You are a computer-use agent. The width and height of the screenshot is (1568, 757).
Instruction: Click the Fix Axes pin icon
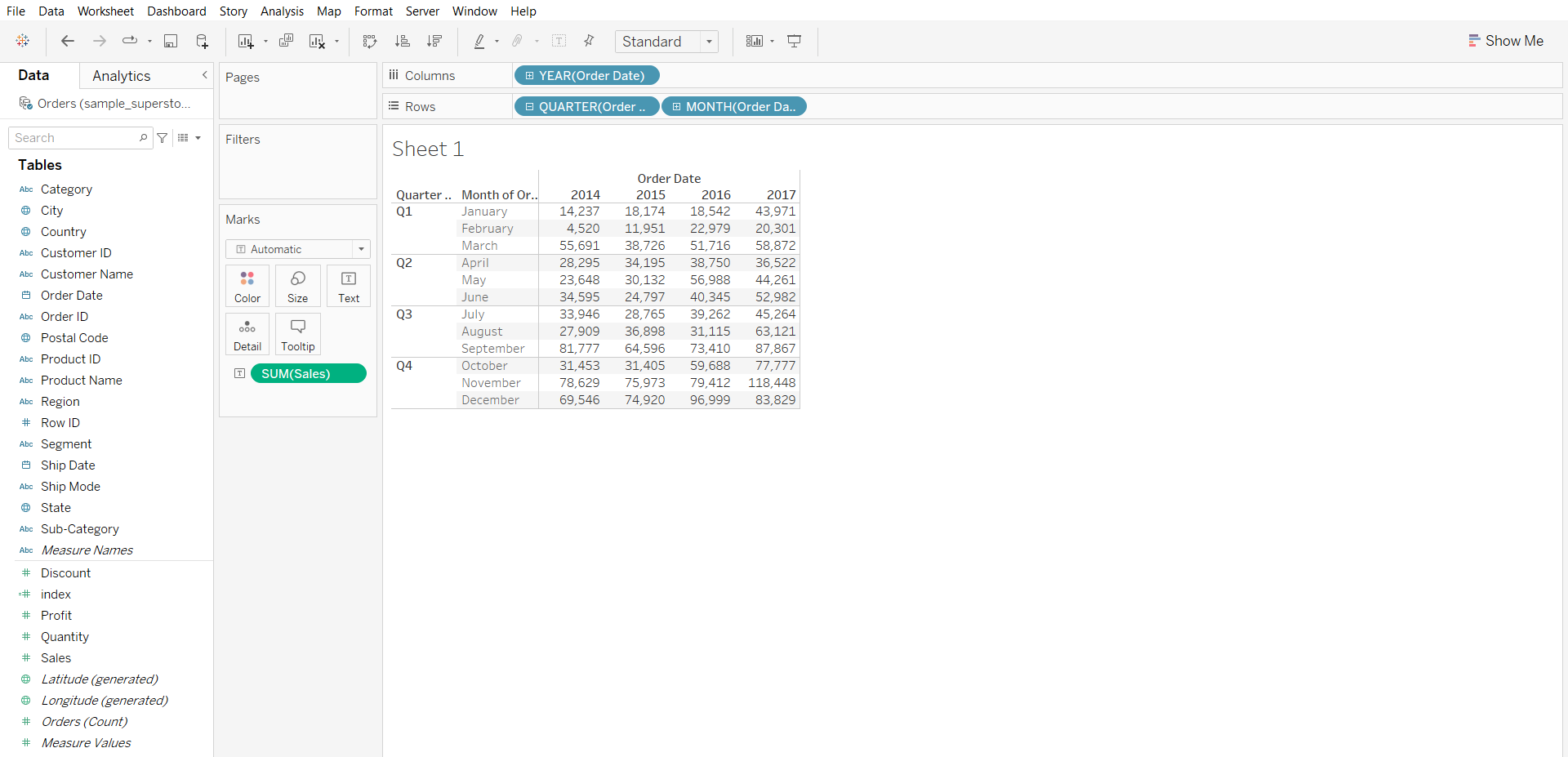589,42
